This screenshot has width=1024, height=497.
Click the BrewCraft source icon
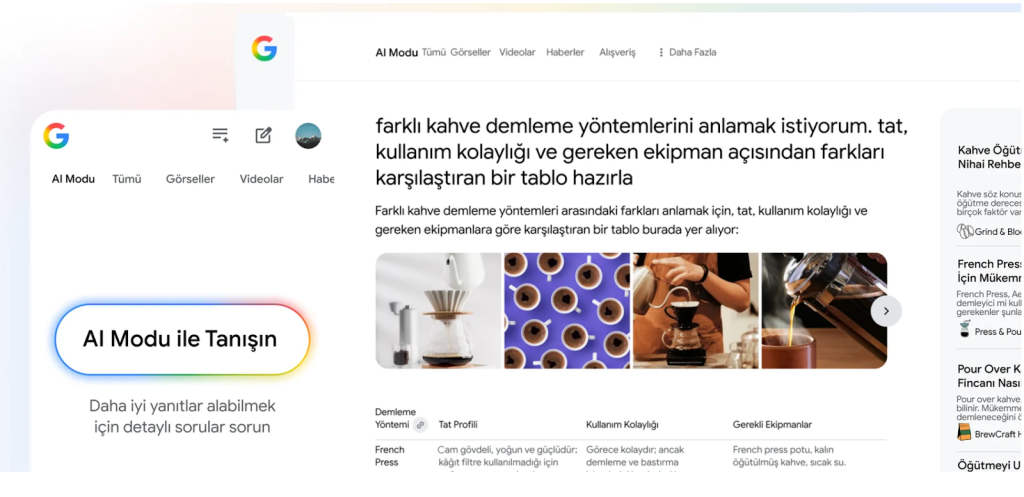click(x=964, y=432)
